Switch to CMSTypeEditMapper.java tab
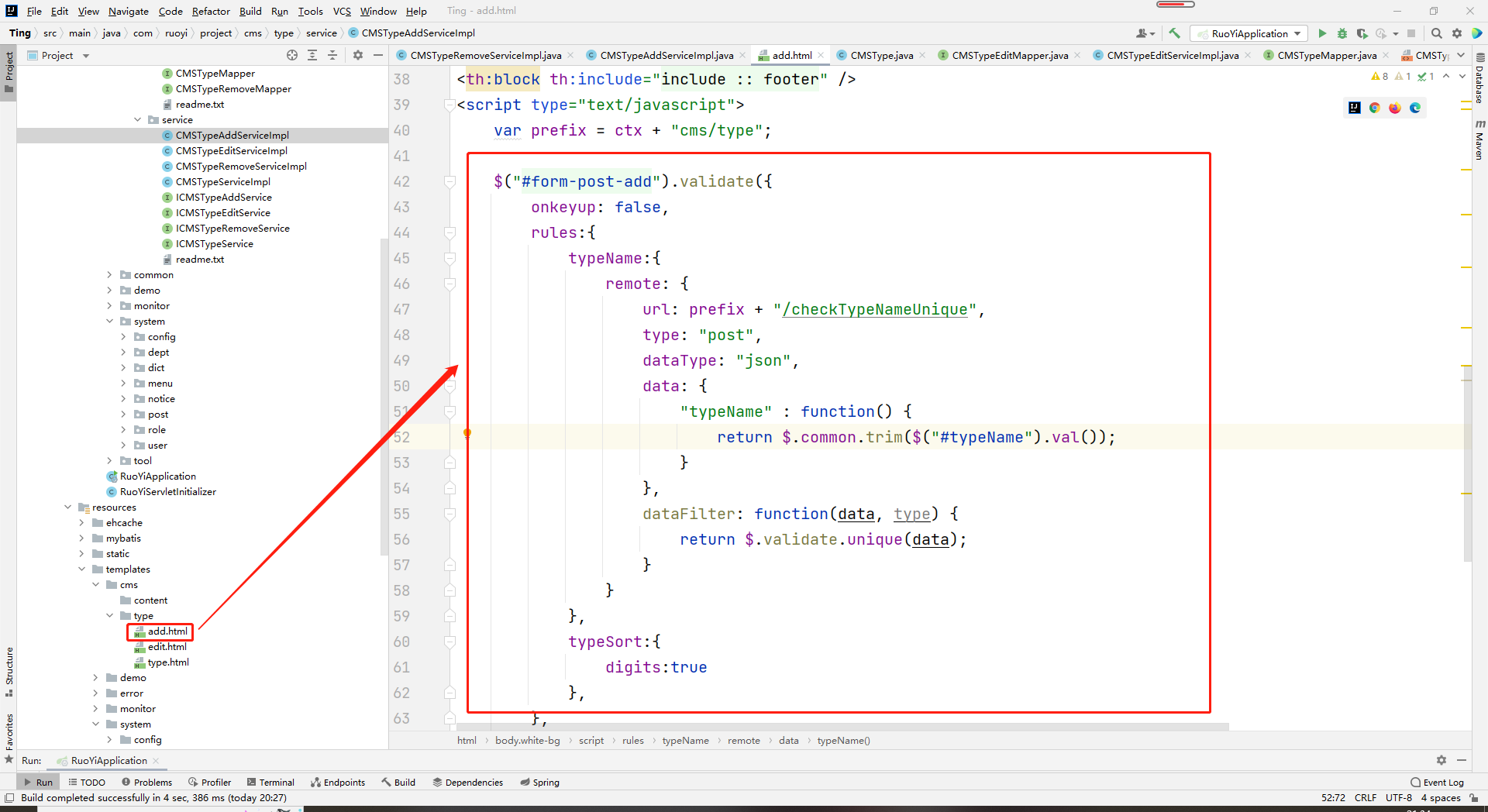The image size is (1488, 812). point(1010,55)
